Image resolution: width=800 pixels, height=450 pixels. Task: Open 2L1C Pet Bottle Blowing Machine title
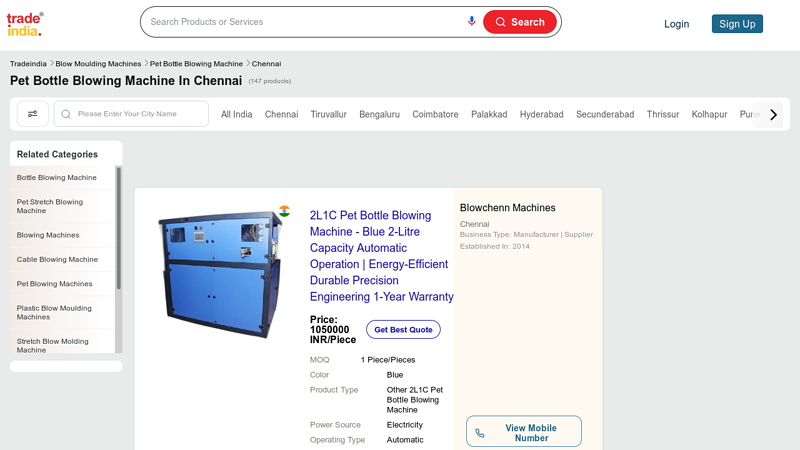(x=381, y=256)
